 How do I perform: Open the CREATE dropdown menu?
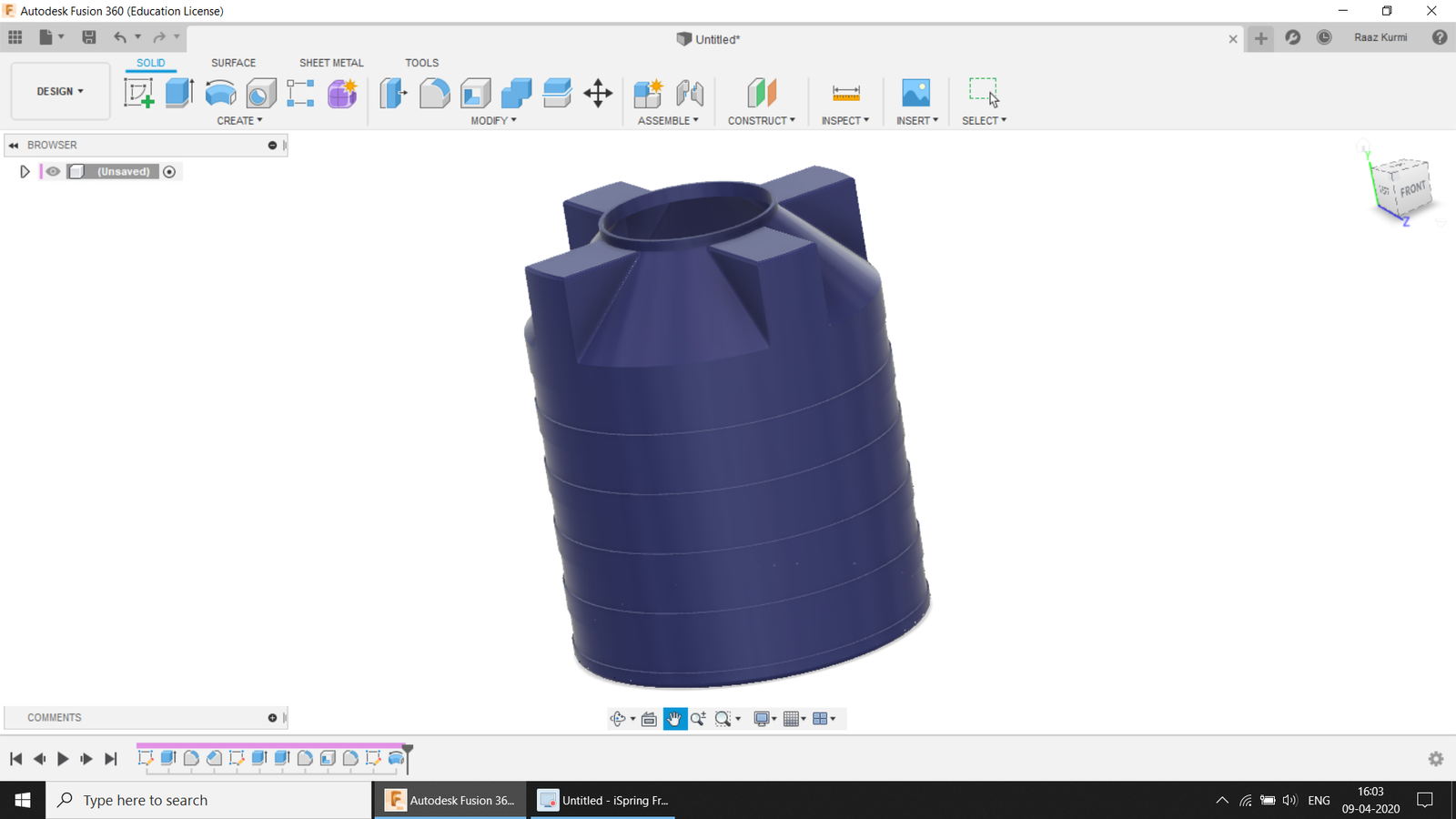[x=240, y=120]
